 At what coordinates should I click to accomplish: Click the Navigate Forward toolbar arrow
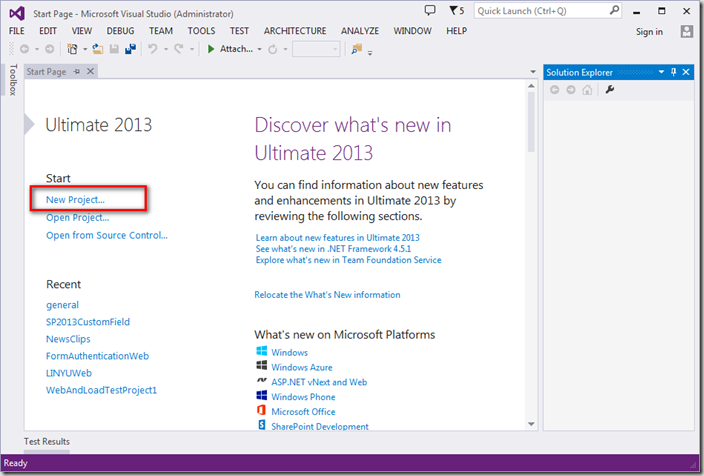[49, 49]
